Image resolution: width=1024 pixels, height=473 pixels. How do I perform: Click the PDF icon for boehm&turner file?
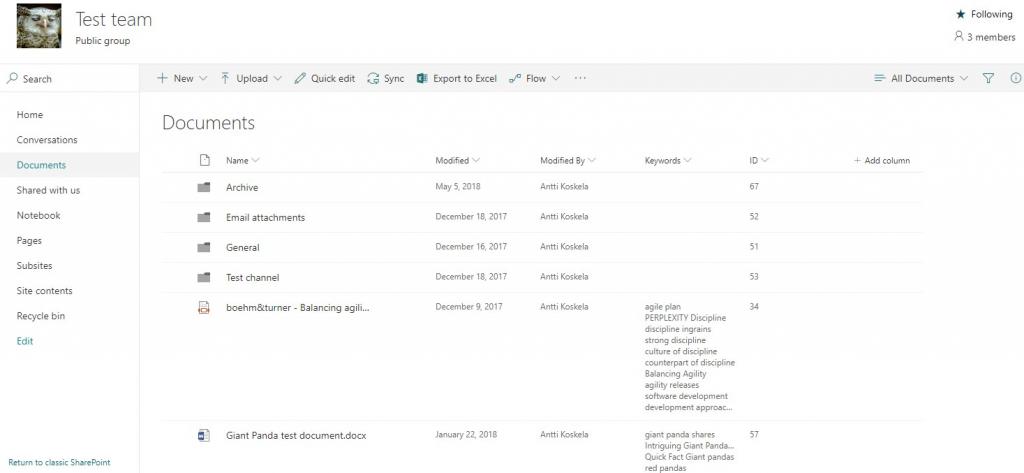pos(204,307)
